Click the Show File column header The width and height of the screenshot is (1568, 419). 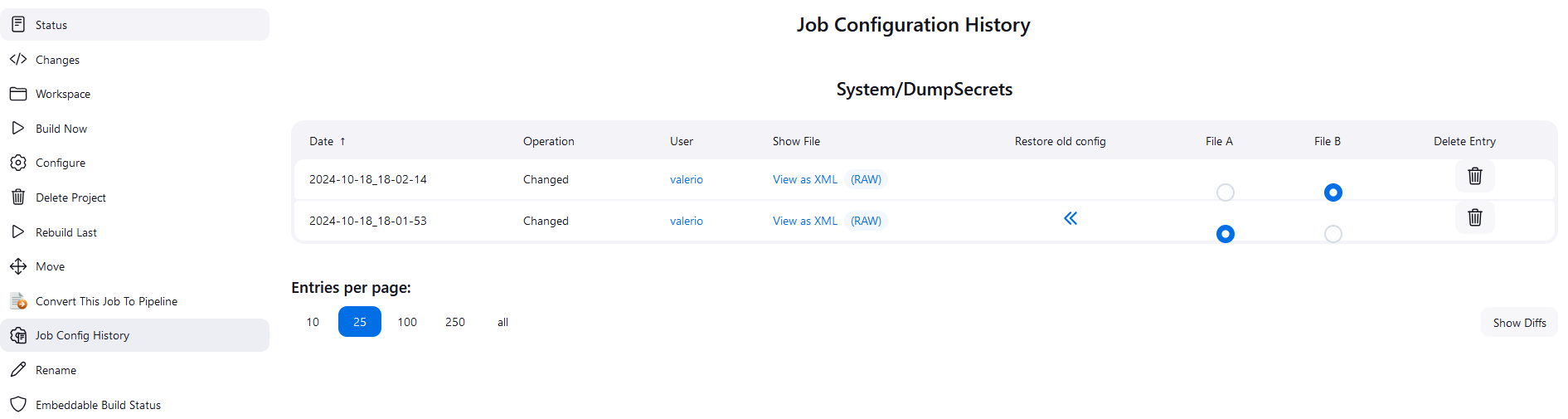coord(796,141)
